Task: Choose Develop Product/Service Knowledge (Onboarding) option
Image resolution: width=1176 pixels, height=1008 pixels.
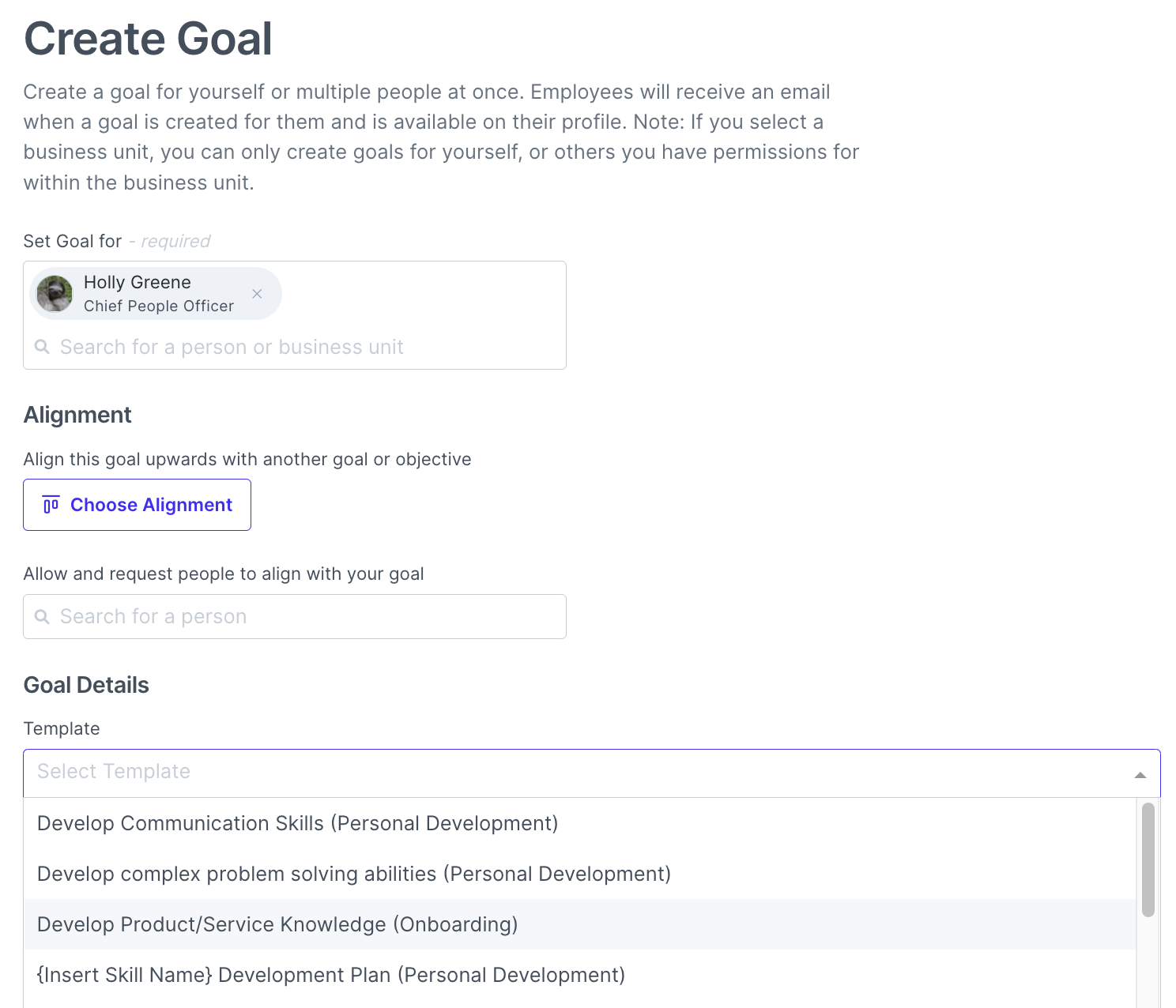Action: click(x=277, y=924)
